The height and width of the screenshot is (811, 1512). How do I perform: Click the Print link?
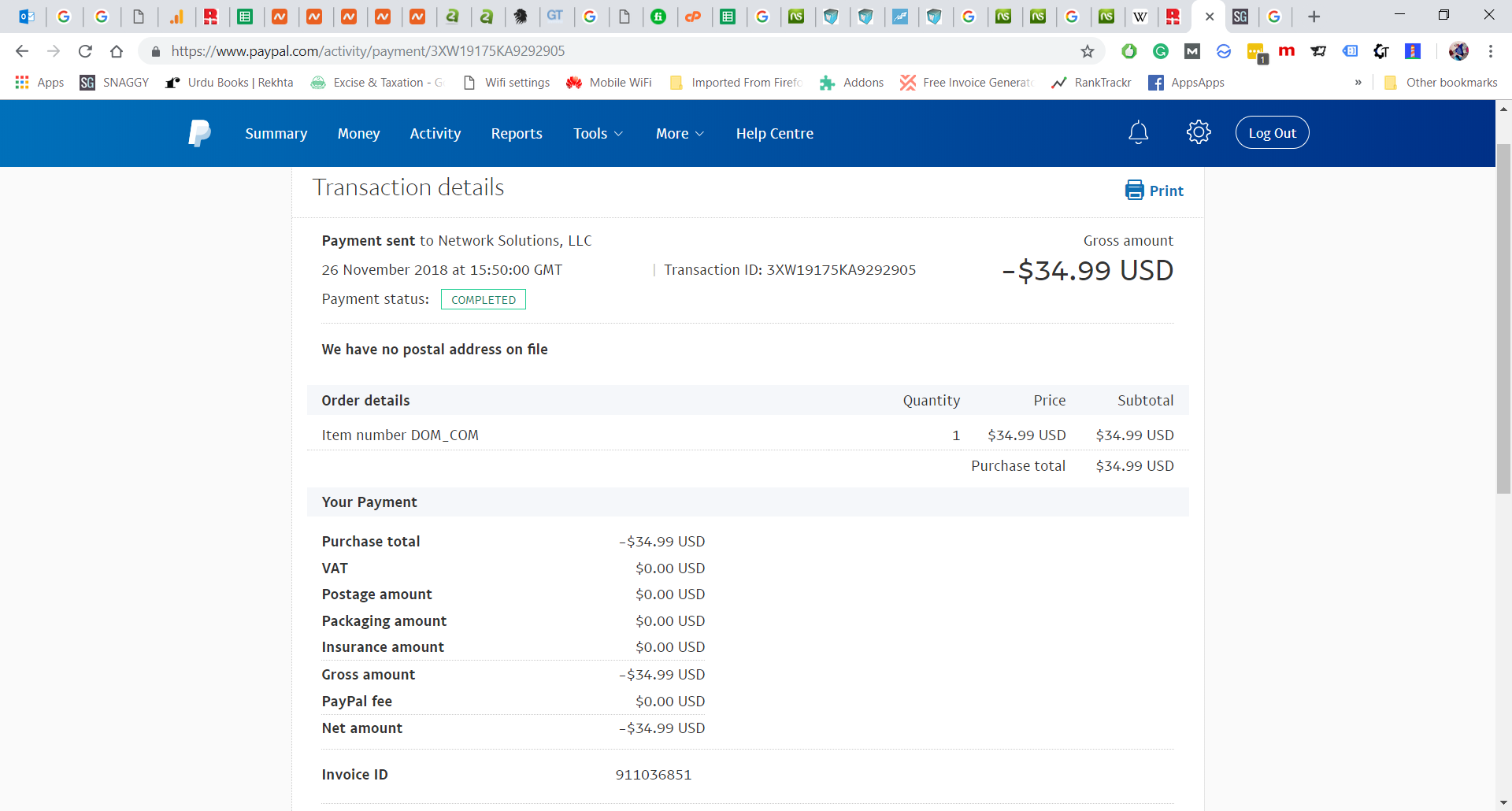[x=1166, y=191]
